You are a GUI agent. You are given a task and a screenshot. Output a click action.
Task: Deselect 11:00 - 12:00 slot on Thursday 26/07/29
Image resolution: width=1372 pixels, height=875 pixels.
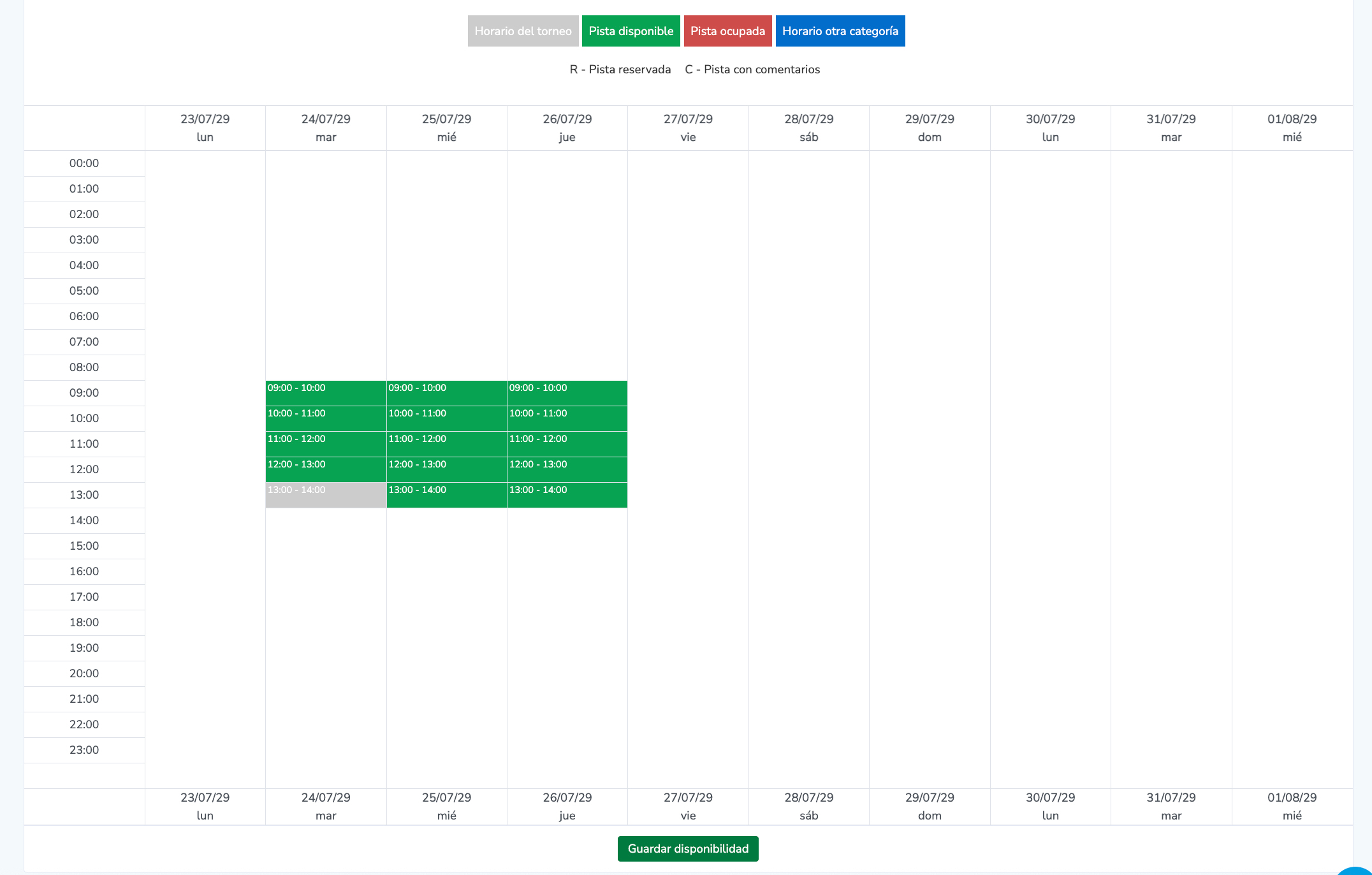click(x=567, y=445)
